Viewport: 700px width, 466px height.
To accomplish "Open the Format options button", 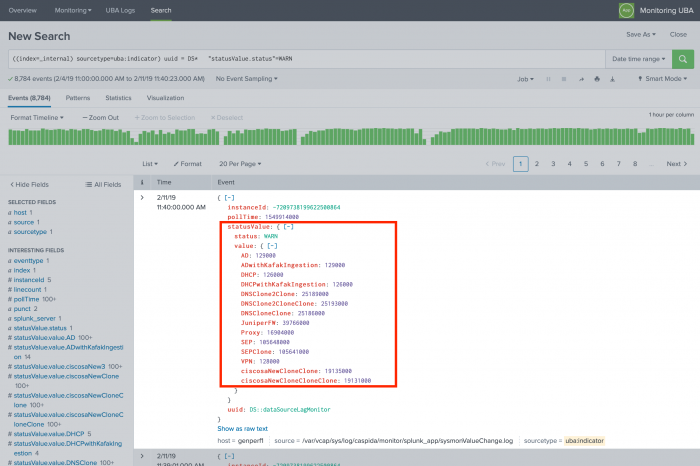I will click(188, 164).
